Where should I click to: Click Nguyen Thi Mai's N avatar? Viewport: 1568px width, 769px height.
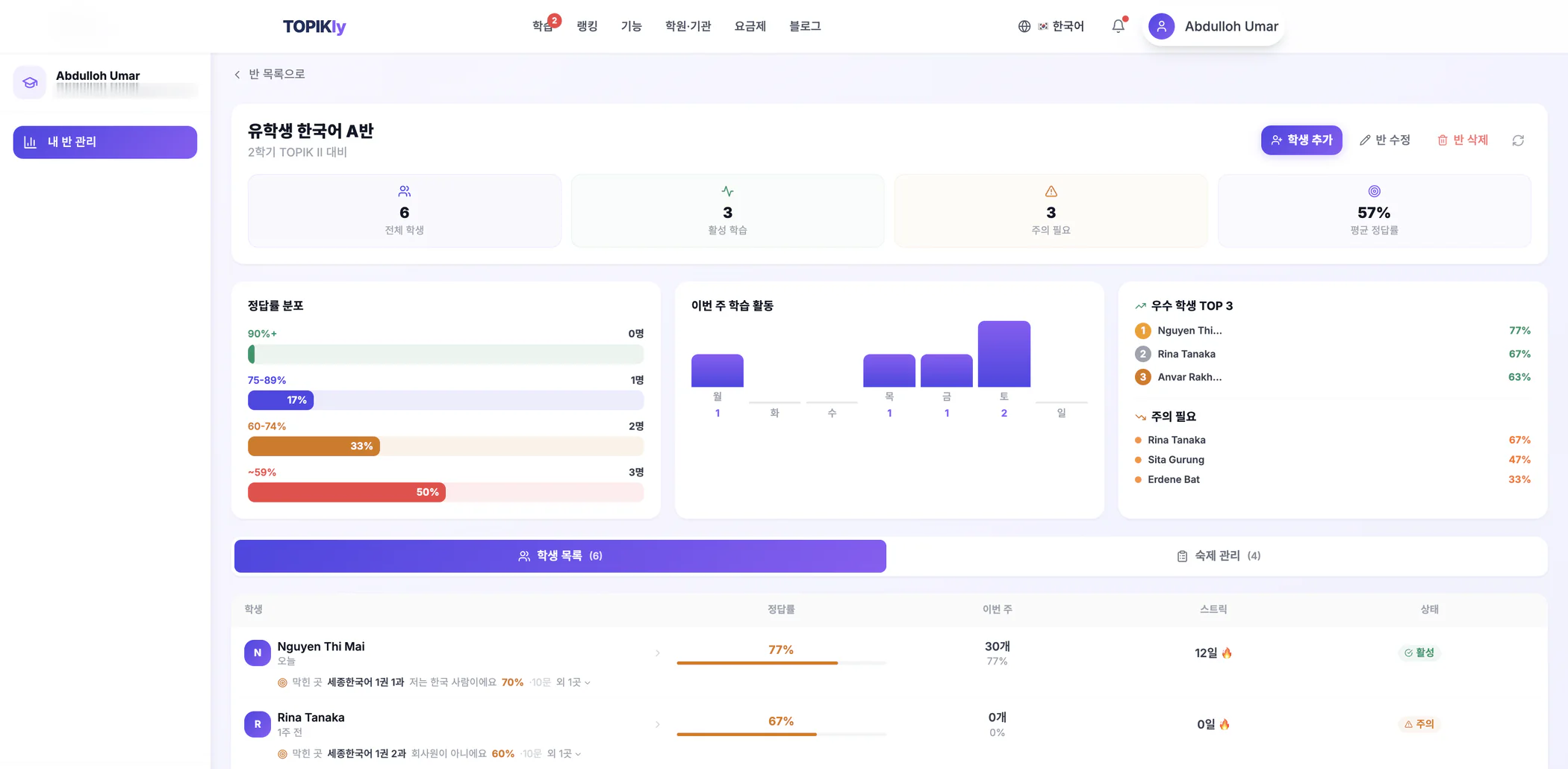(x=257, y=653)
